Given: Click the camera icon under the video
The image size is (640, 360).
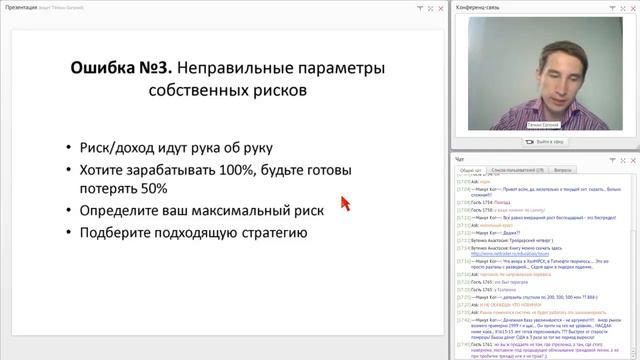Looking at the screenshot, I should point(529,142).
